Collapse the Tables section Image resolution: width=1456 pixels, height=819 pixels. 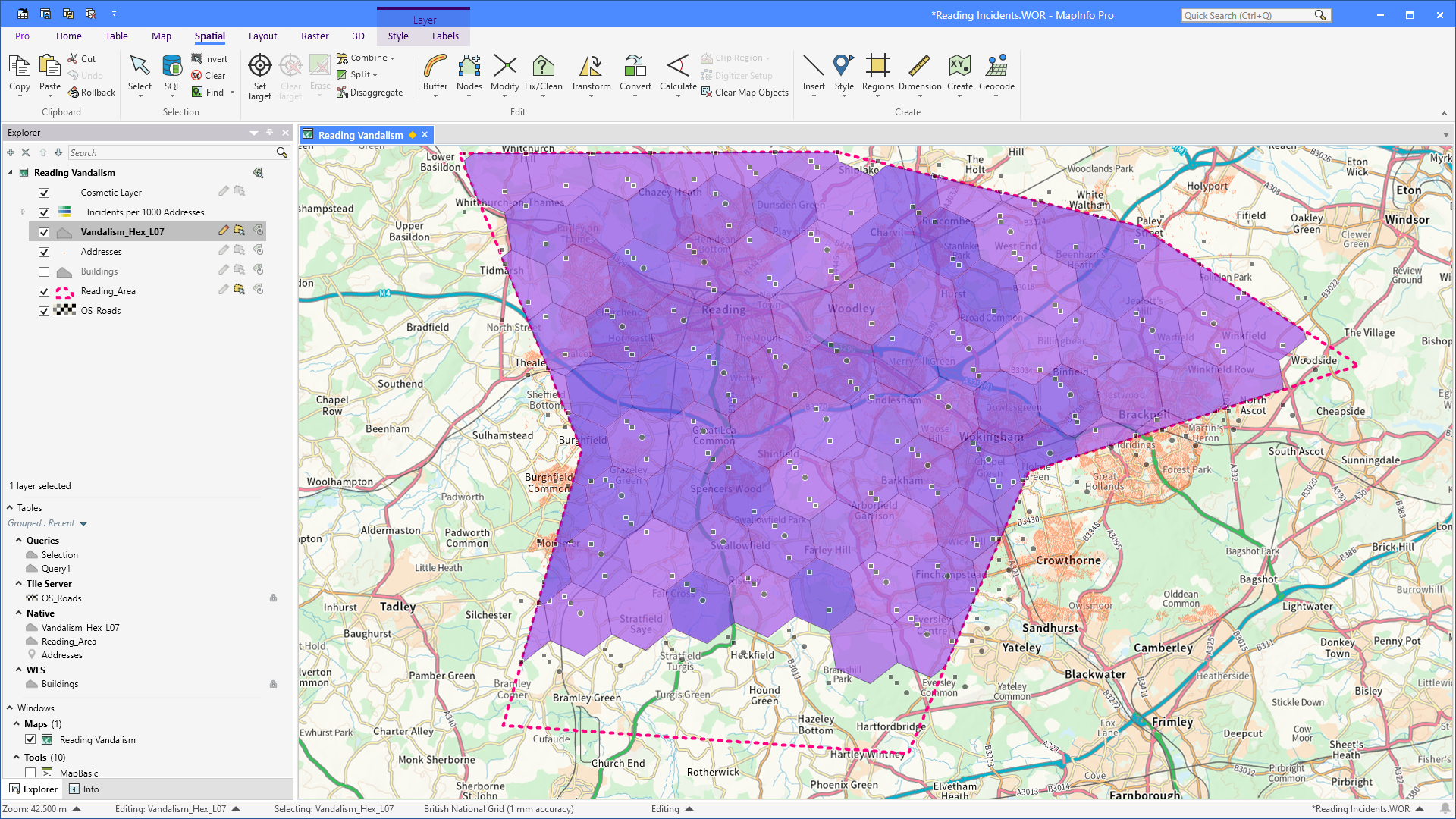click(x=9, y=507)
